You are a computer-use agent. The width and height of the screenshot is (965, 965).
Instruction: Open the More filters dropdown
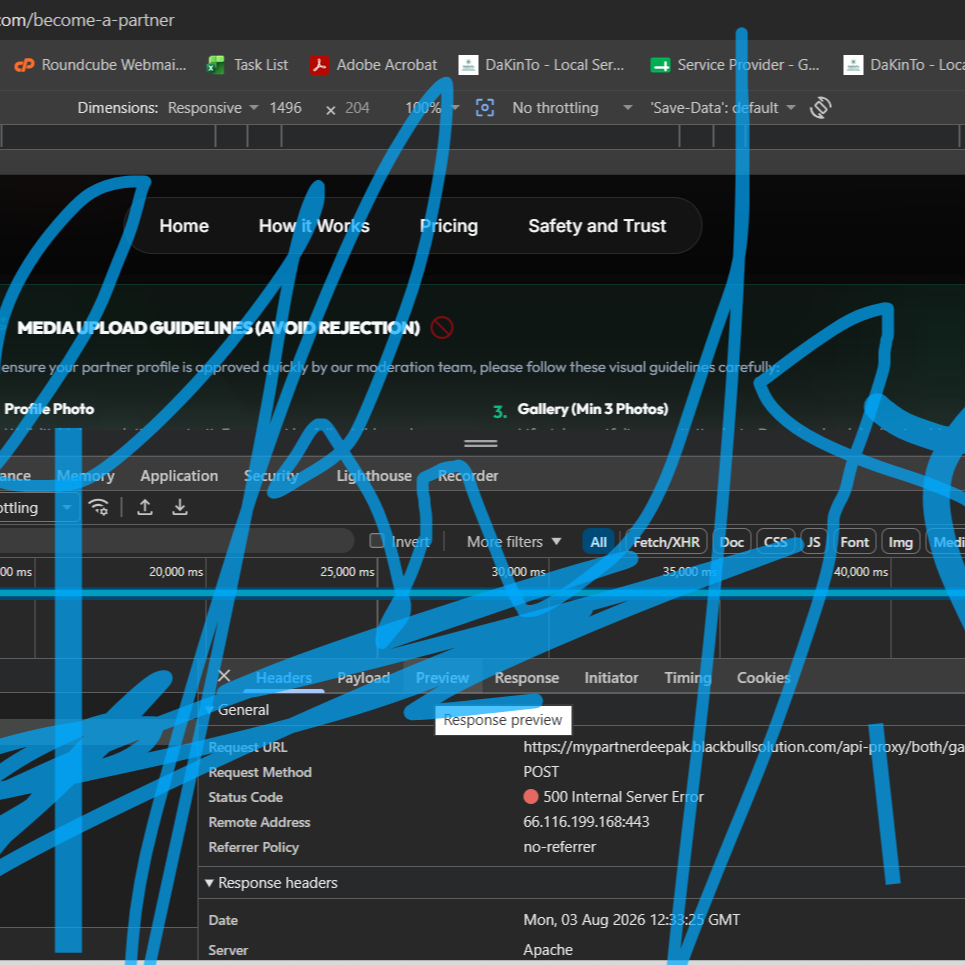tap(514, 542)
